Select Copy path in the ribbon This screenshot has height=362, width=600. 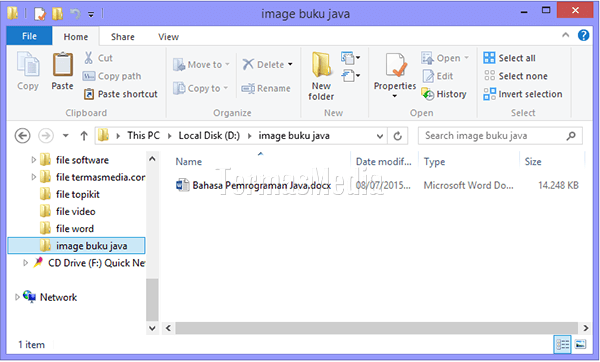click(x=112, y=76)
